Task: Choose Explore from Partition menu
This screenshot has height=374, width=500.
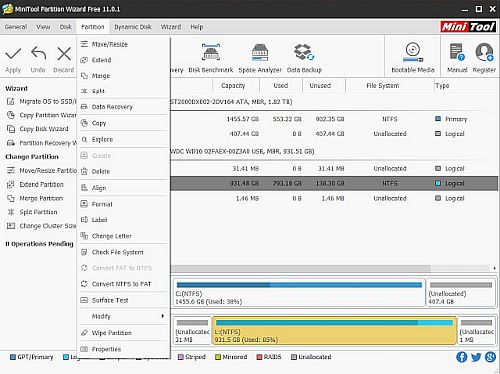Action: tap(123, 139)
